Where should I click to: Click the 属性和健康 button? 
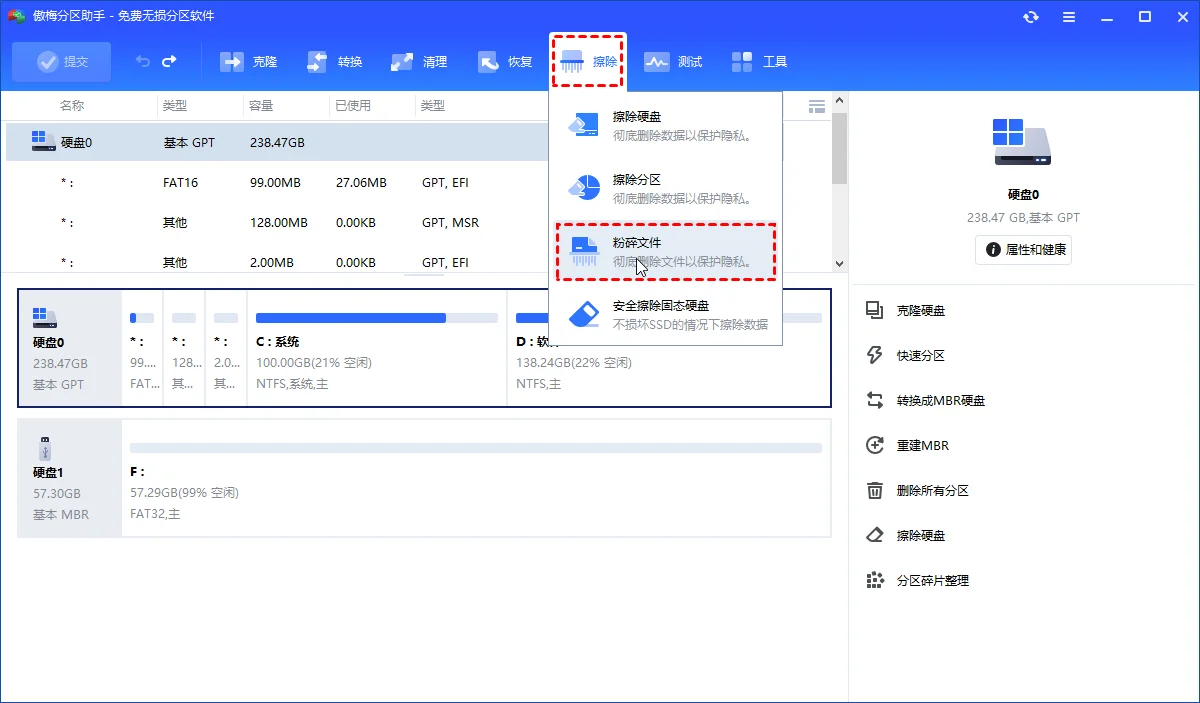click(x=1023, y=250)
